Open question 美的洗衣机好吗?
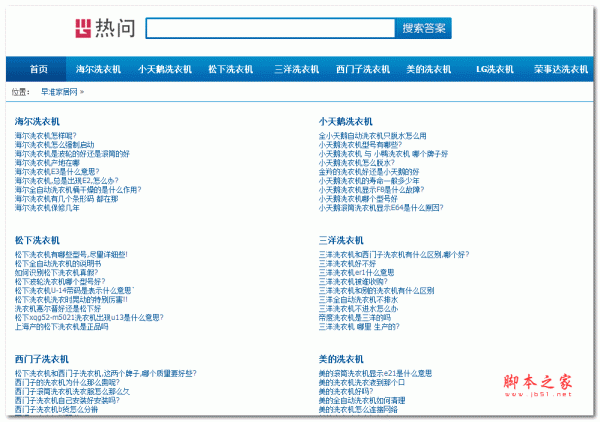The image size is (600, 422). point(346,391)
